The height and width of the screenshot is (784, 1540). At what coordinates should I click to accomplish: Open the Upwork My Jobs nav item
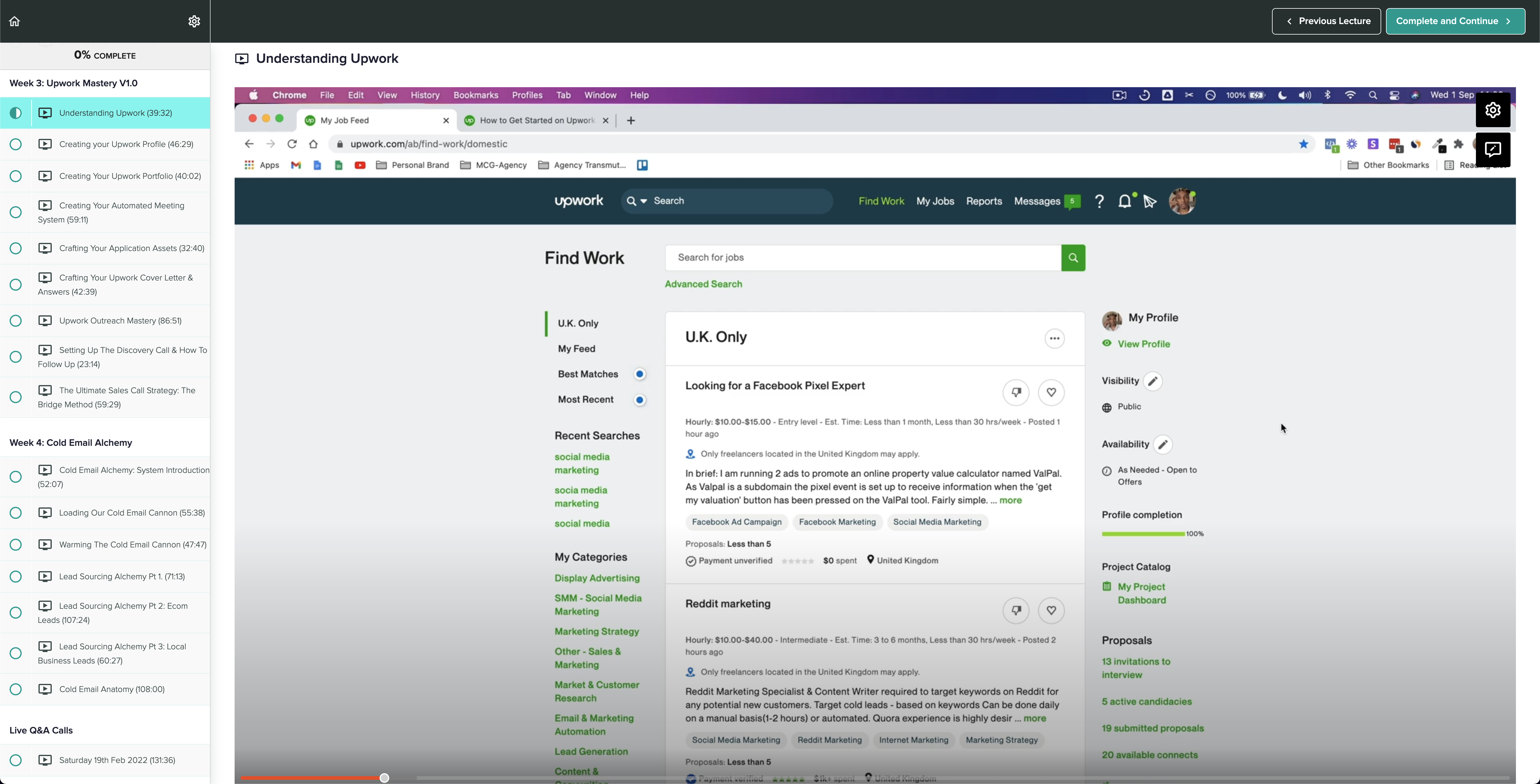[x=935, y=201]
